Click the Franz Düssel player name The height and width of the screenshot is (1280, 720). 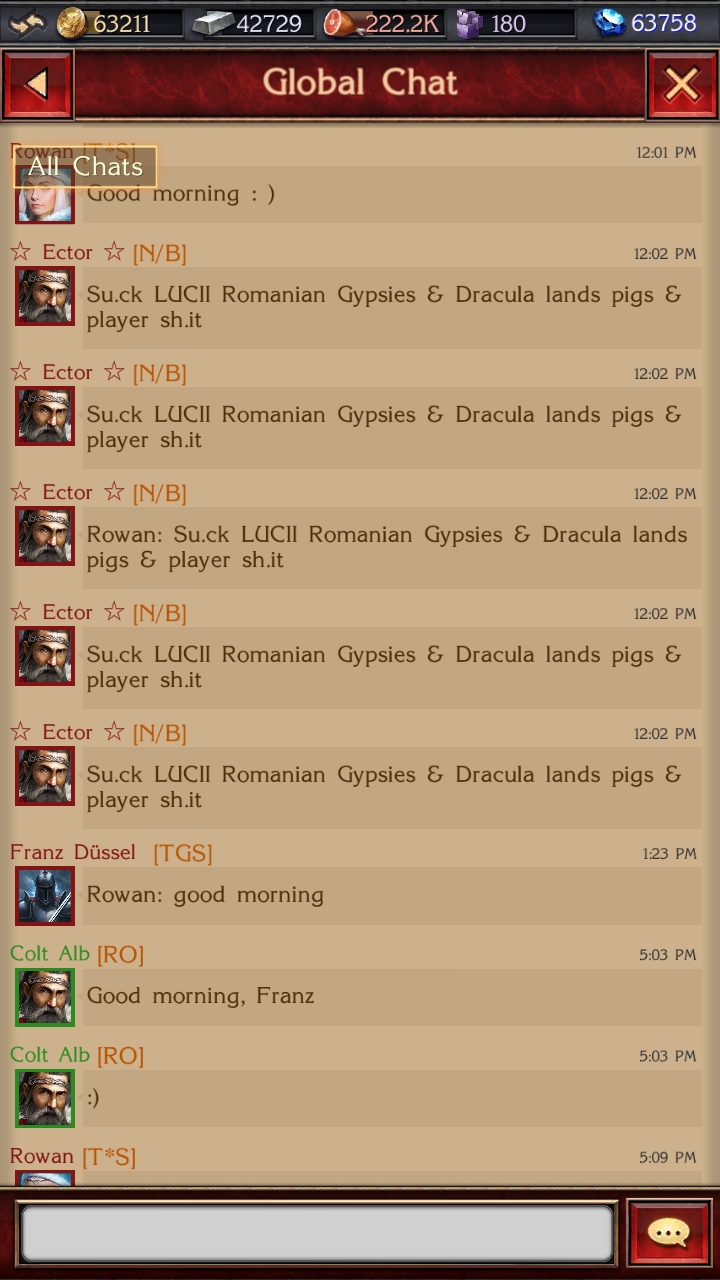click(73, 852)
